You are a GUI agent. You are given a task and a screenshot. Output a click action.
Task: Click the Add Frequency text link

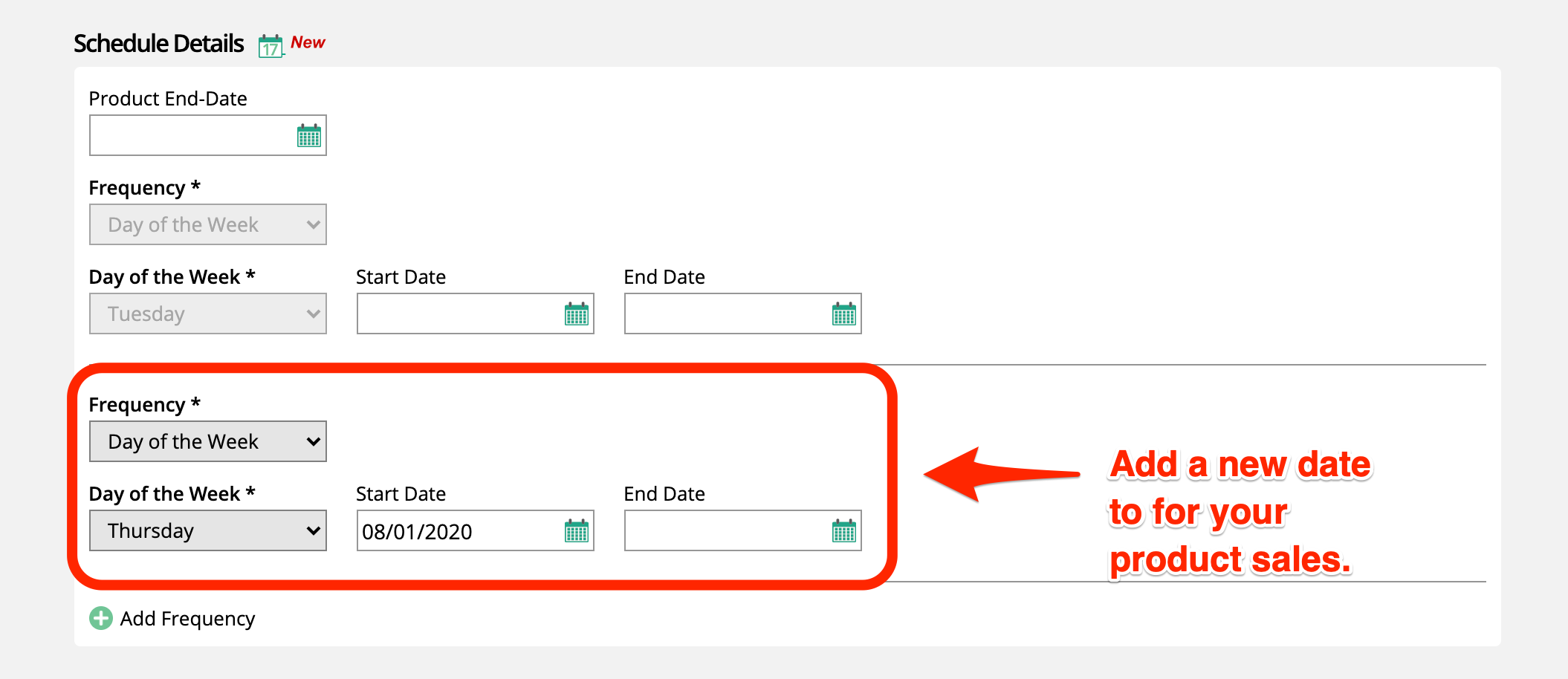point(187,619)
